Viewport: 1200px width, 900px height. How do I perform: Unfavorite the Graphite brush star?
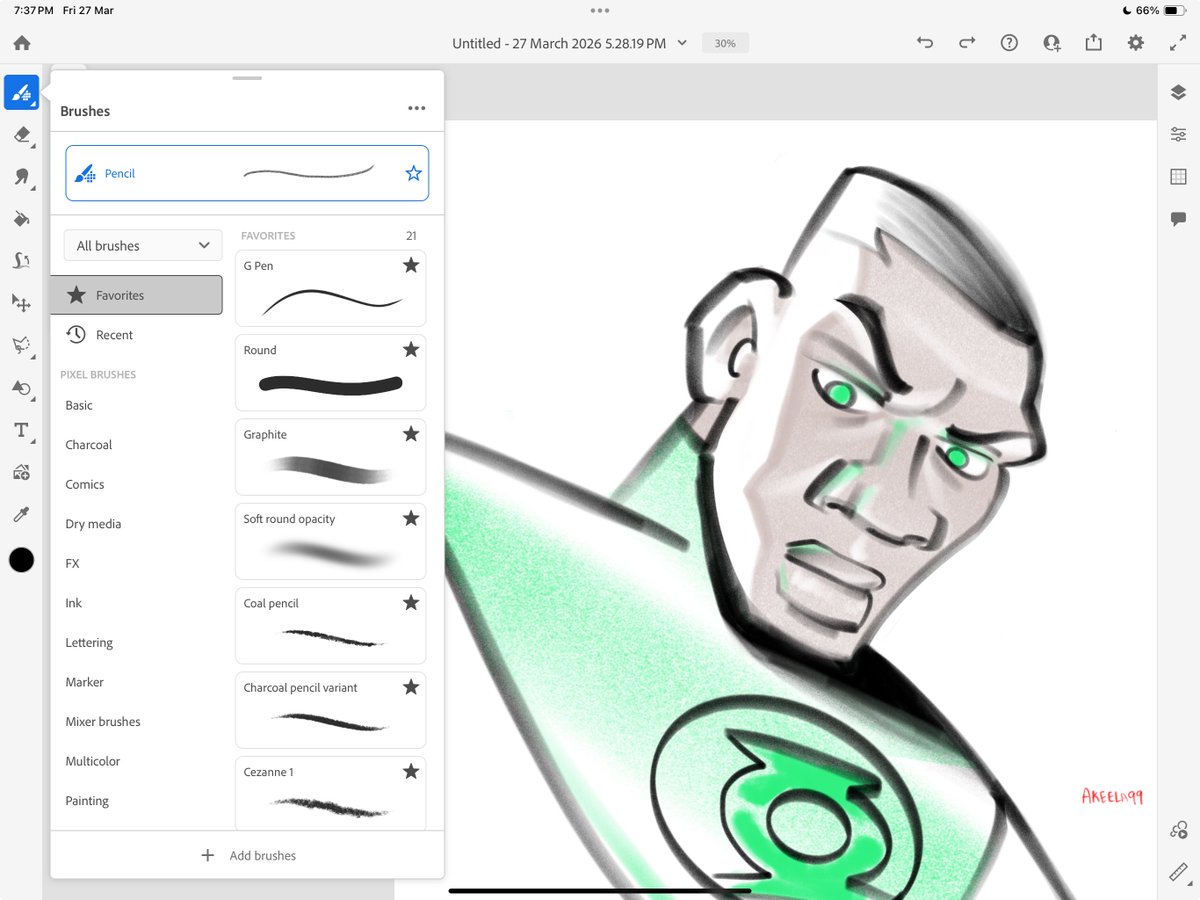point(410,434)
